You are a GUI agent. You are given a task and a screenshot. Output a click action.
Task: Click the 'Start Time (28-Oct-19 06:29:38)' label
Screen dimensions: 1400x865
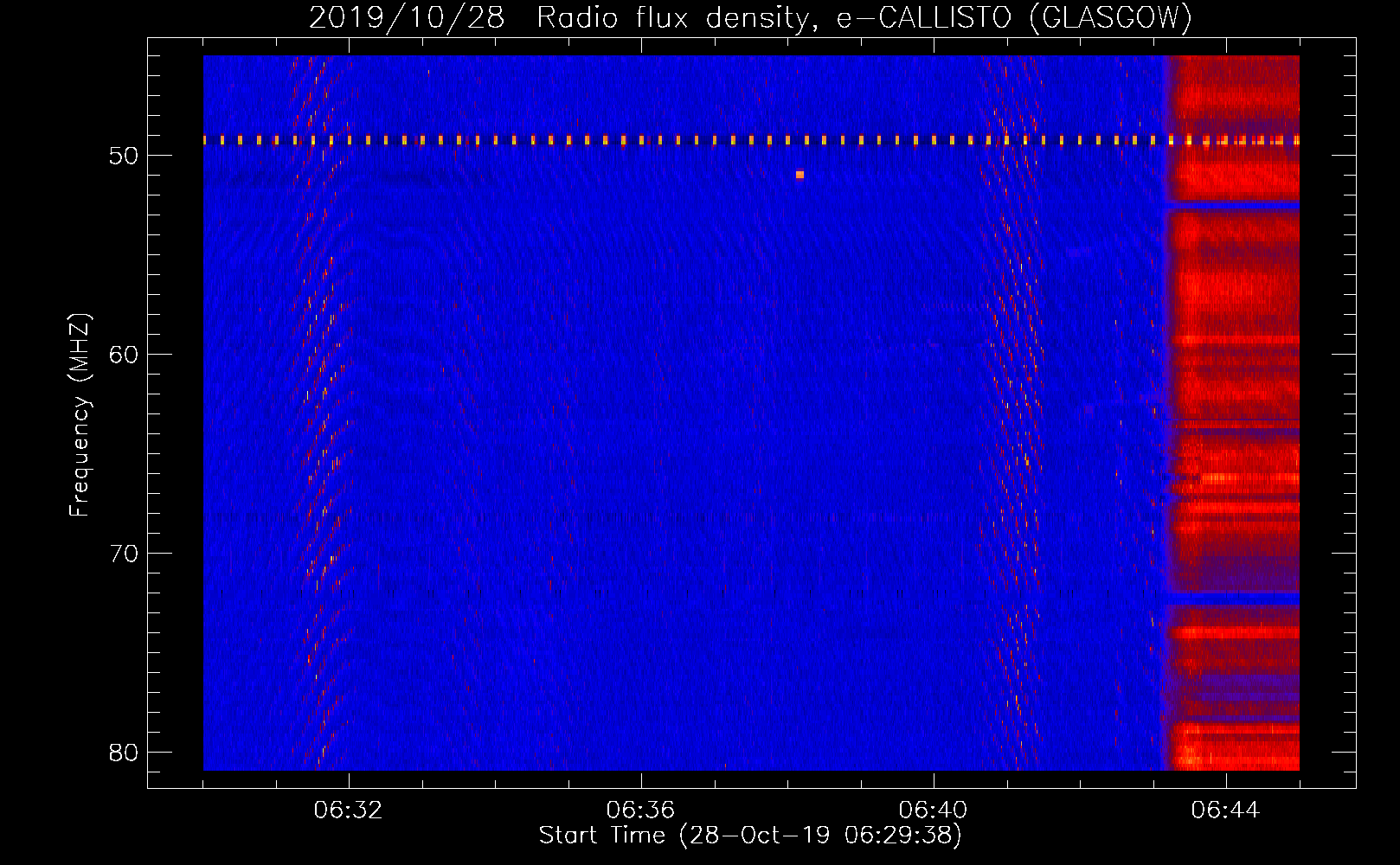click(750, 836)
